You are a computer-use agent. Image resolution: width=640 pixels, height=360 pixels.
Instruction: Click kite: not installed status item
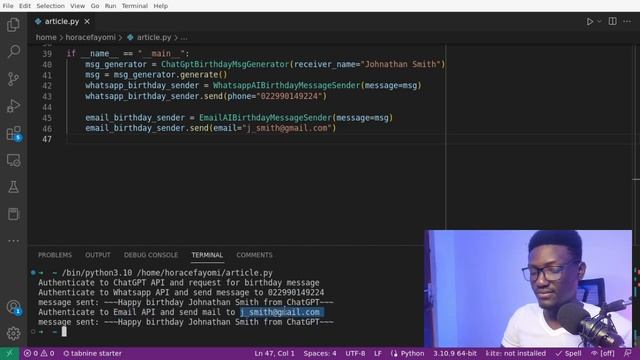coord(516,353)
